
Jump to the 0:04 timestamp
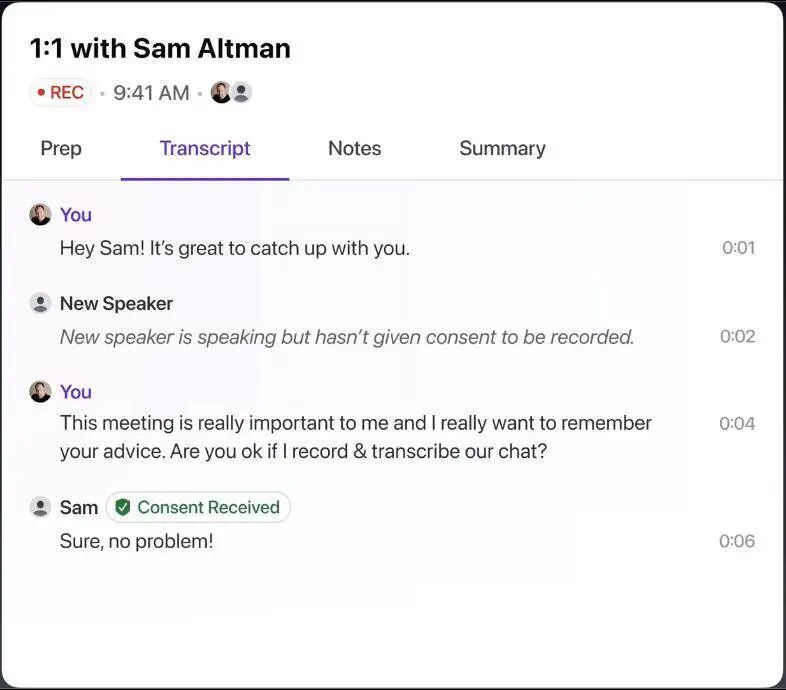tap(737, 423)
